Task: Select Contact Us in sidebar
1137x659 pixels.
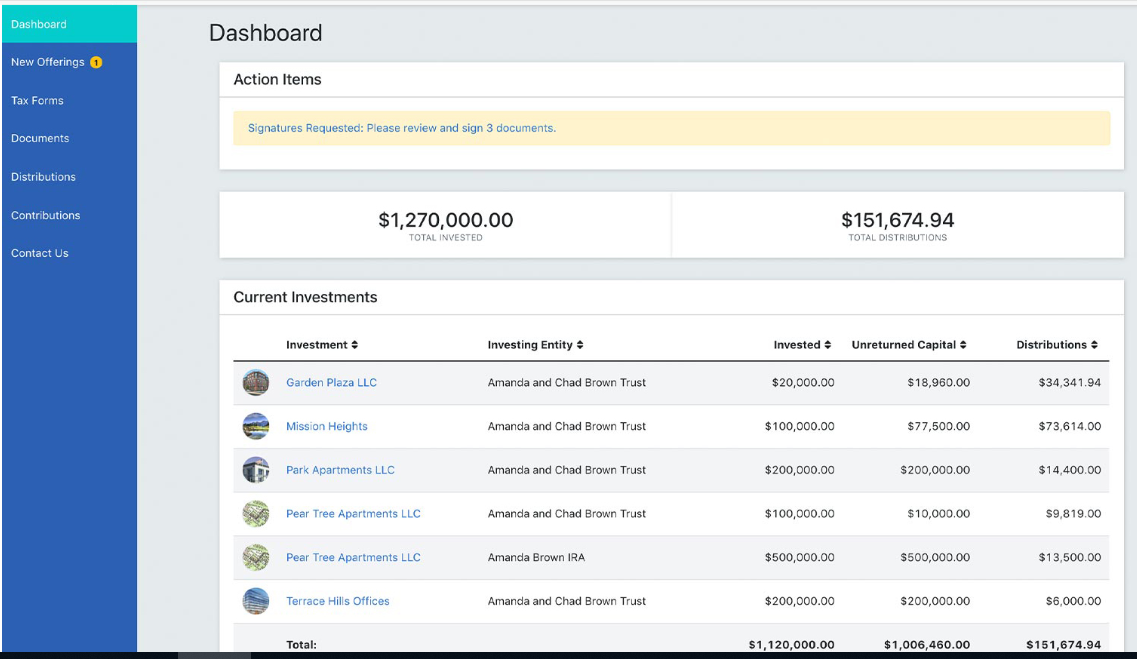Action: point(40,253)
